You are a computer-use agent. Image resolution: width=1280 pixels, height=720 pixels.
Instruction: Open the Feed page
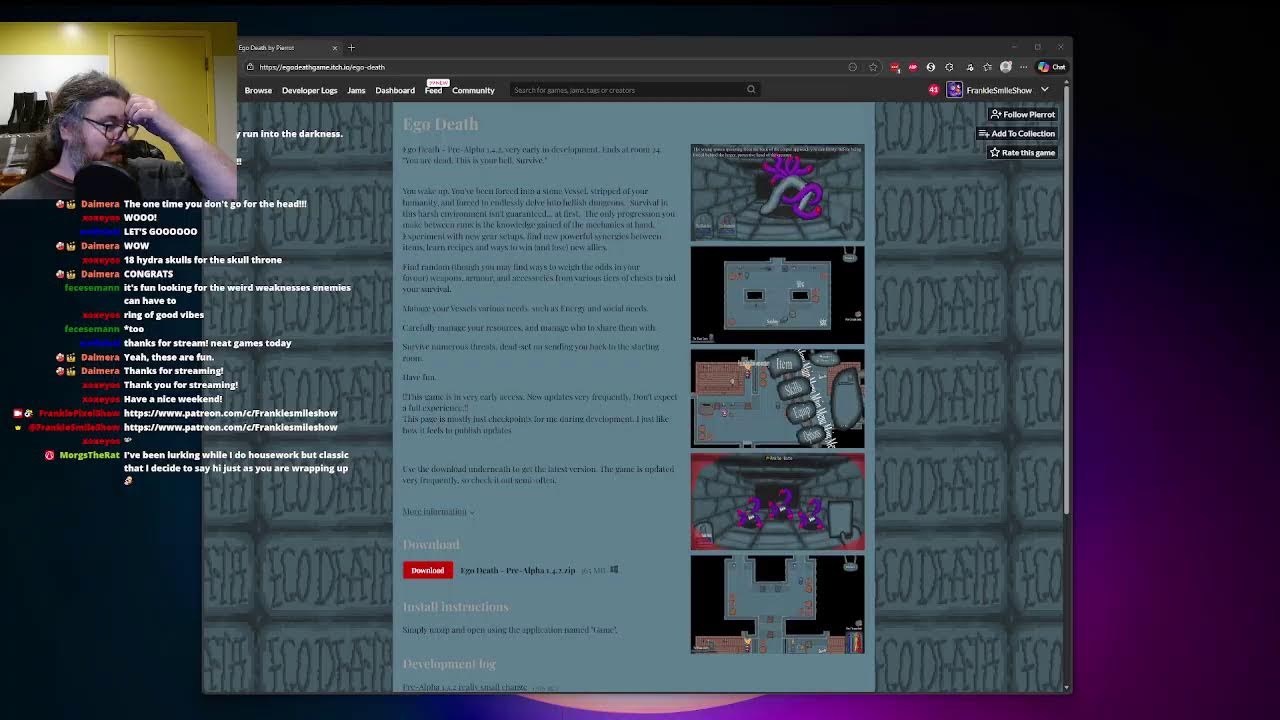[433, 90]
